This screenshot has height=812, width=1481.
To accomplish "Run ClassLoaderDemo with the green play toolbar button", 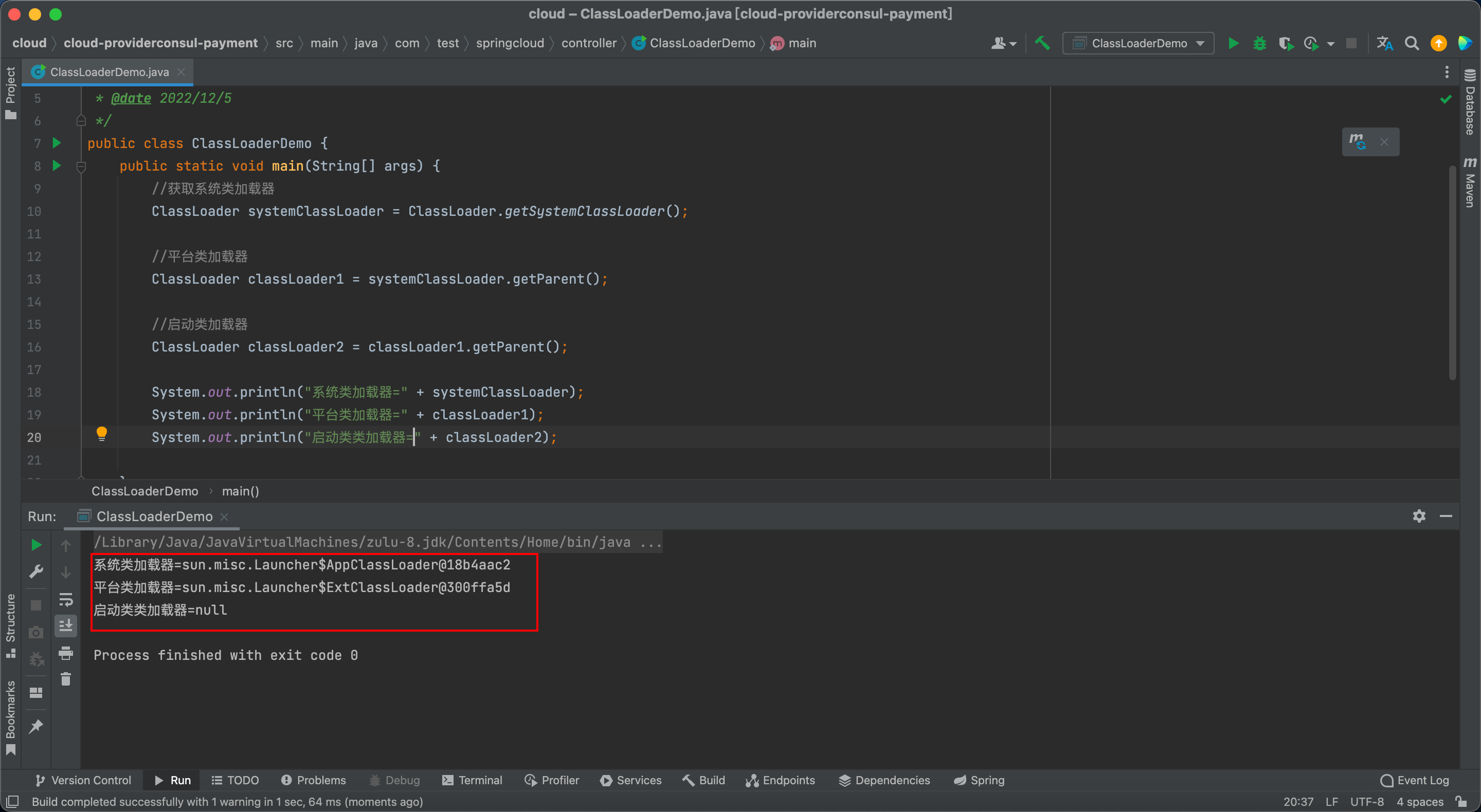I will click(1233, 43).
